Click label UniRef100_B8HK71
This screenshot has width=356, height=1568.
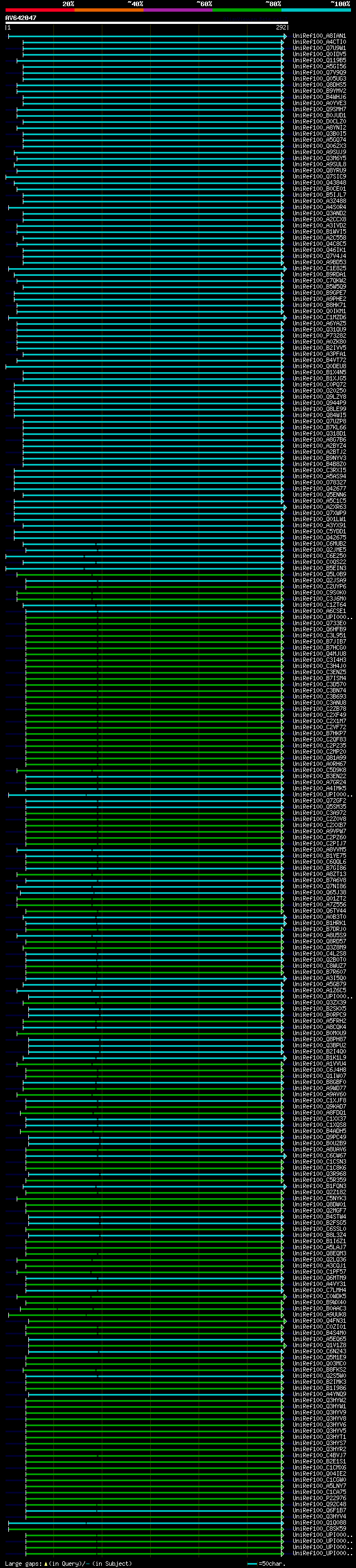319,305
